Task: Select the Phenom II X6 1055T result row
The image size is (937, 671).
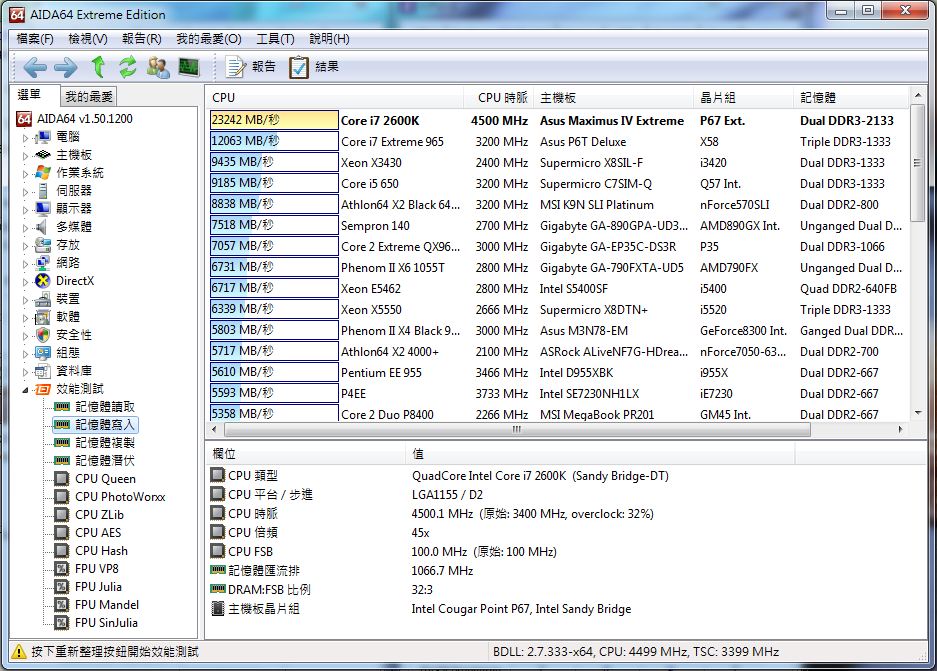Action: tap(558, 268)
